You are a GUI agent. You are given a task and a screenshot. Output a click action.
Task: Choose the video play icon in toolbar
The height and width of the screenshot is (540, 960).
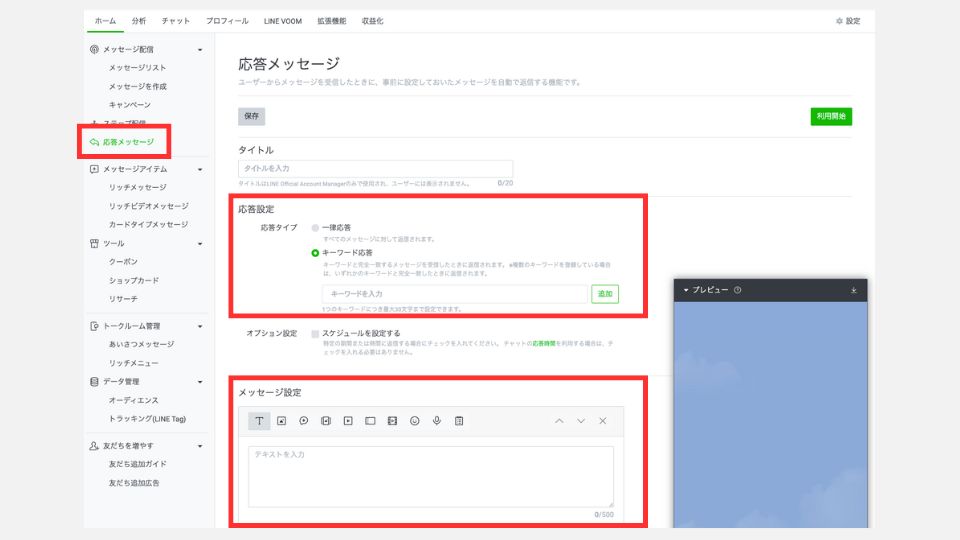pyautogui.click(x=348, y=421)
